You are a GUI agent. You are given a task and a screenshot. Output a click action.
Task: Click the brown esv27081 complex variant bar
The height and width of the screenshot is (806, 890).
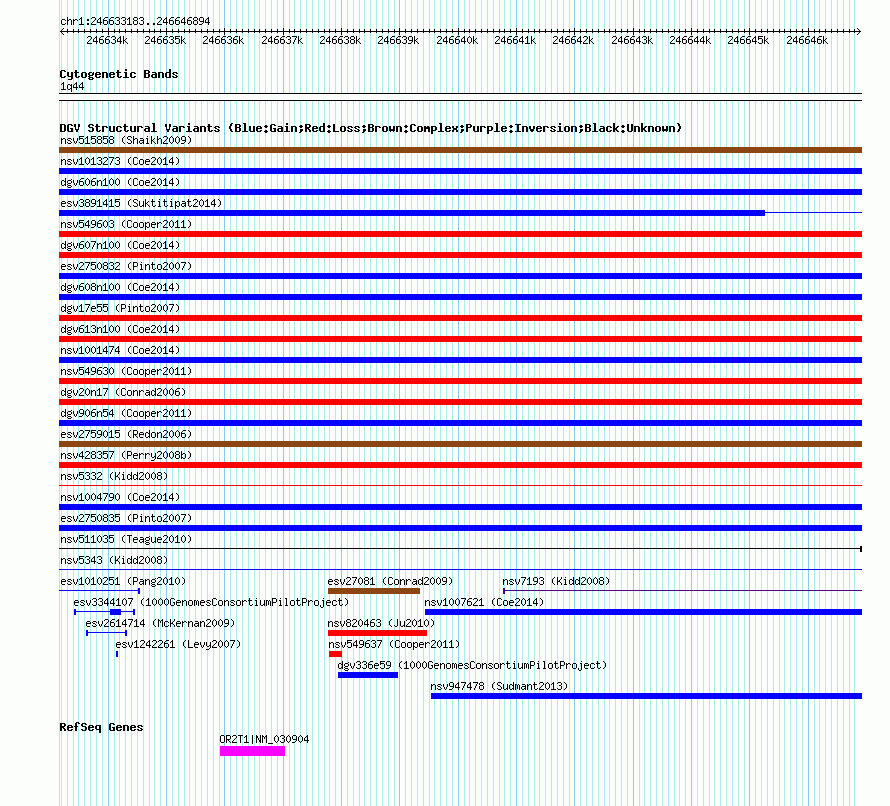[x=374, y=591]
